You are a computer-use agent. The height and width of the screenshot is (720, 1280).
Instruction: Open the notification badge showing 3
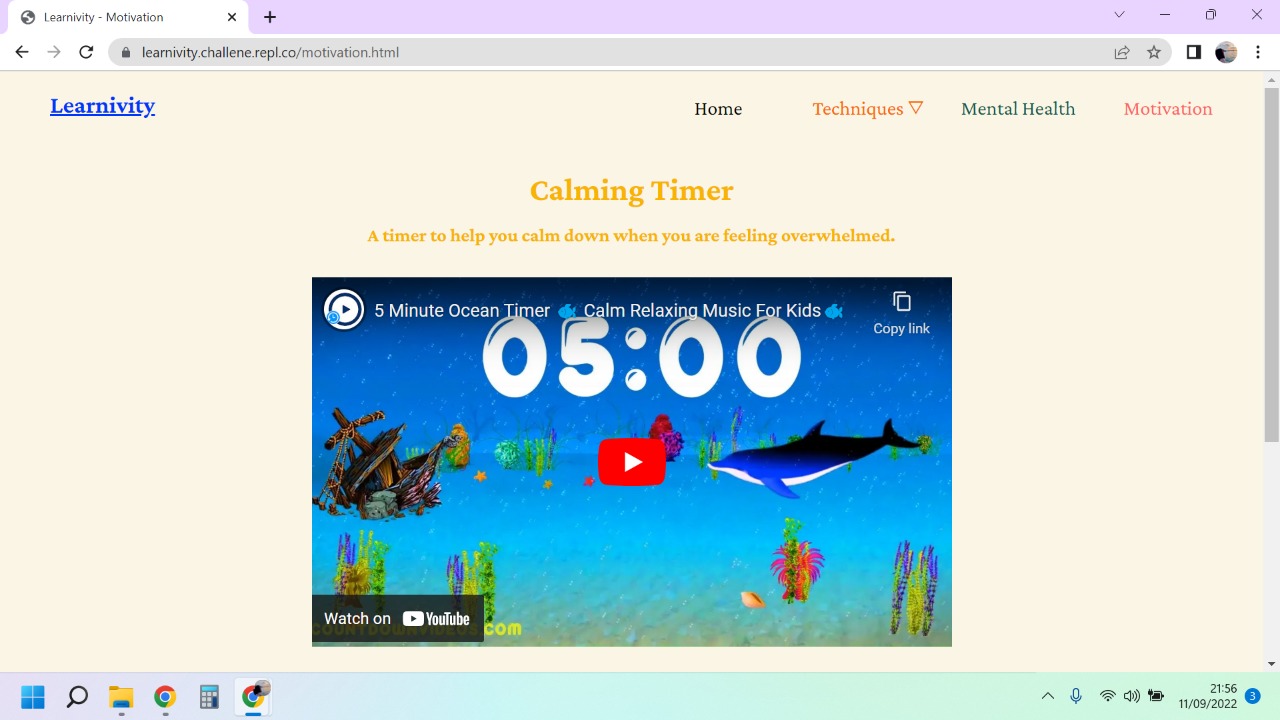pos(1252,695)
